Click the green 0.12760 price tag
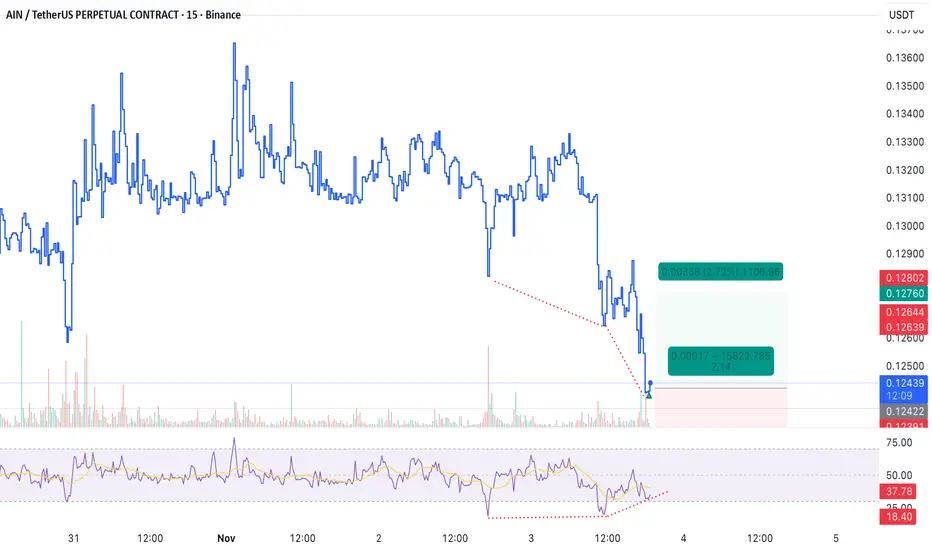 point(903,293)
